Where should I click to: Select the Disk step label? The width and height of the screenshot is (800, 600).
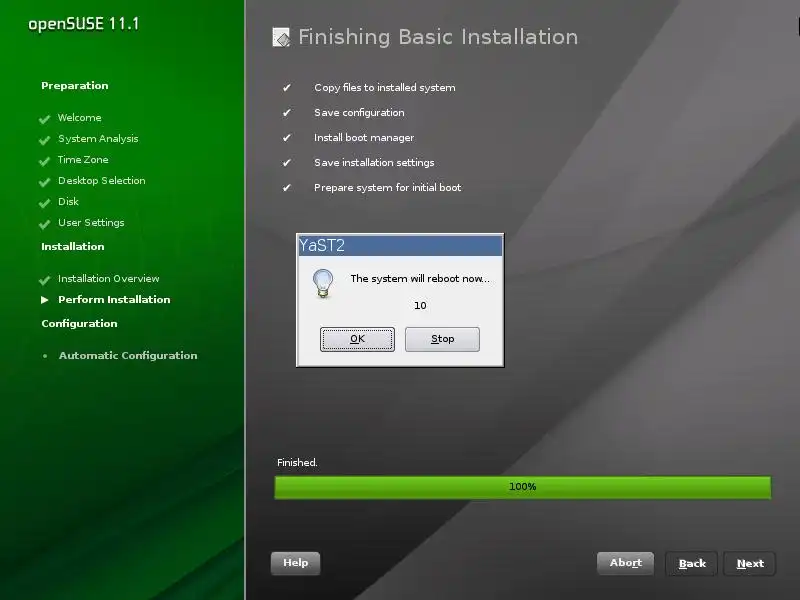[x=68, y=202]
